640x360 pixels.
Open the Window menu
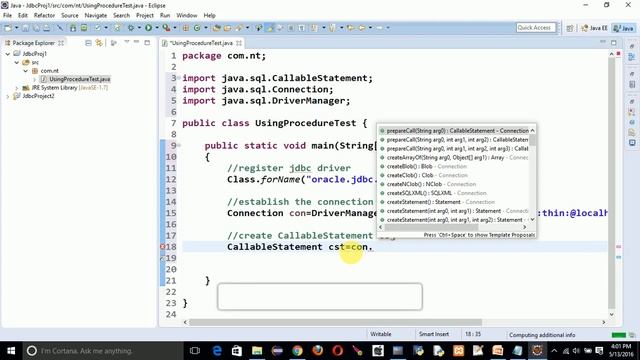tap(187, 16)
